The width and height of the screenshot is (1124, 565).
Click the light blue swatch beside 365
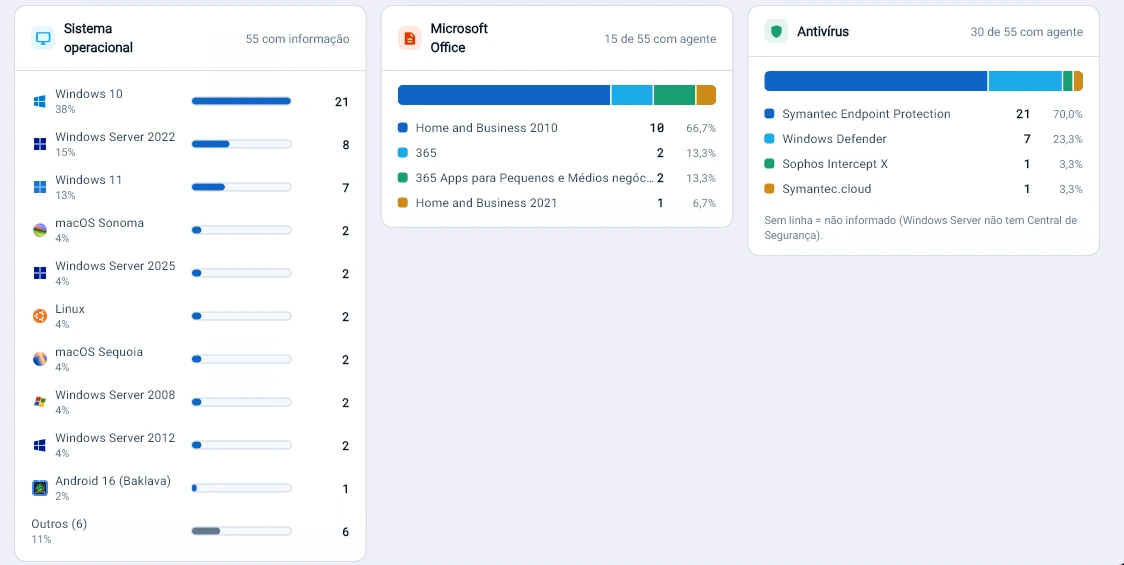pyautogui.click(x=403, y=153)
